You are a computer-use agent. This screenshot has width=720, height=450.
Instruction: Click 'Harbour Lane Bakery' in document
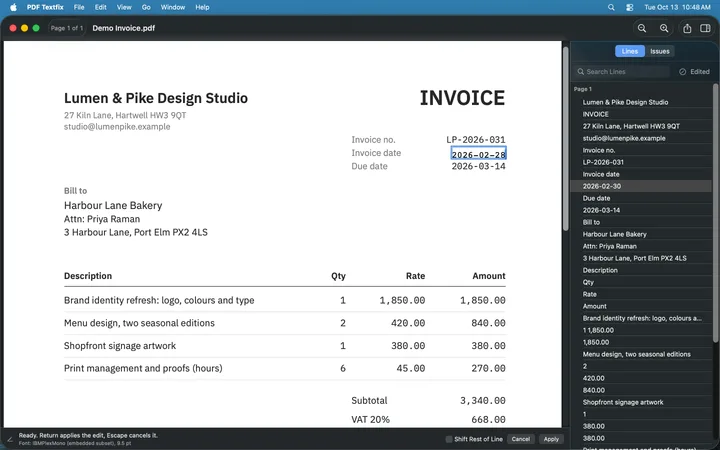(x=113, y=205)
